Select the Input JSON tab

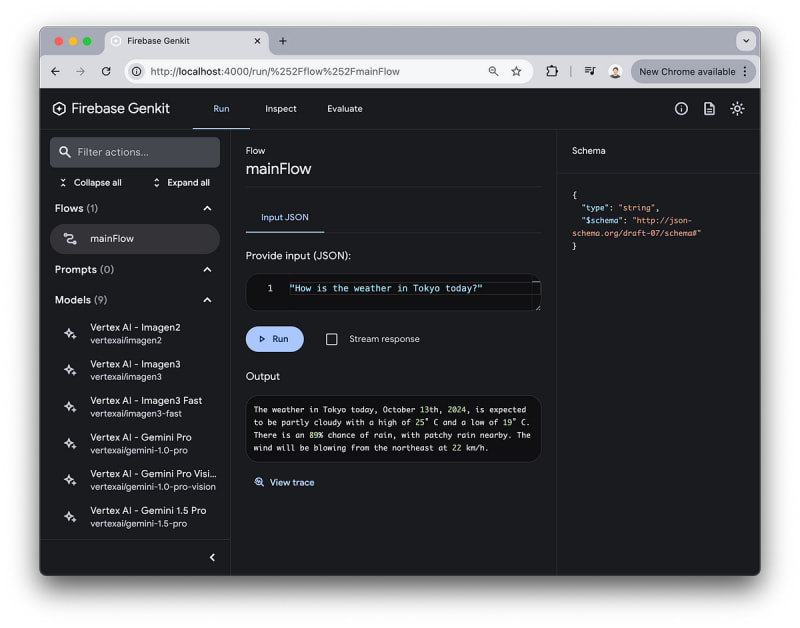[285, 217]
